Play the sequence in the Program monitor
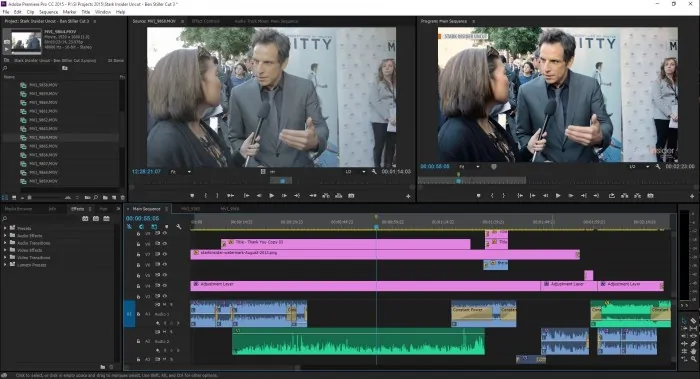This screenshot has width=700, height=379. (558, 196)
